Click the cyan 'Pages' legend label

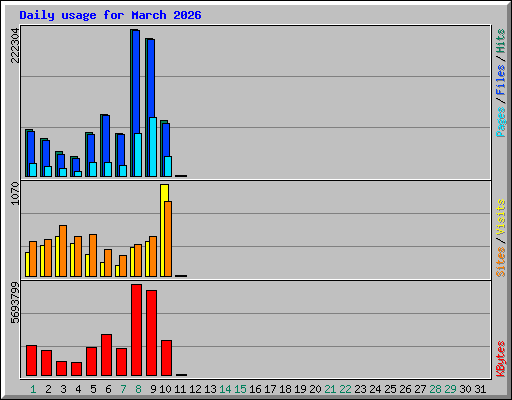pos(501,122)
